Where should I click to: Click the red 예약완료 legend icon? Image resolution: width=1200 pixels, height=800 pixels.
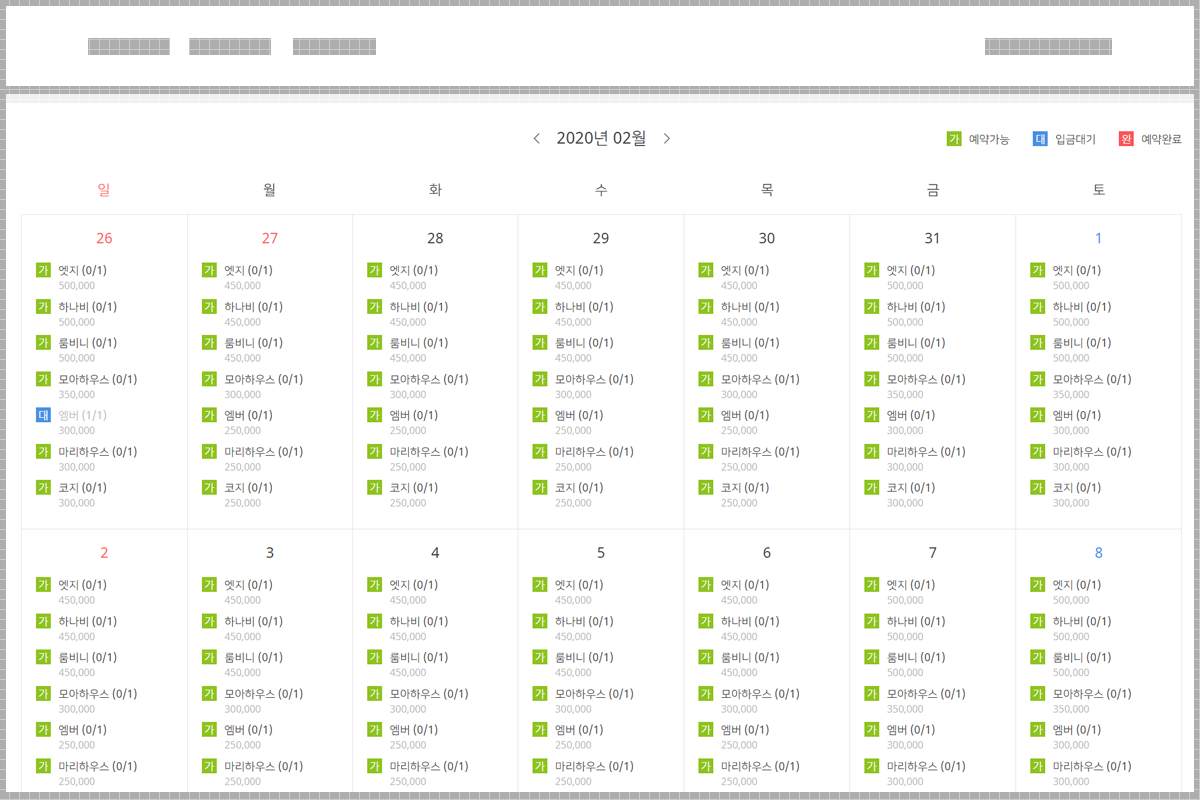(1126, 139)
